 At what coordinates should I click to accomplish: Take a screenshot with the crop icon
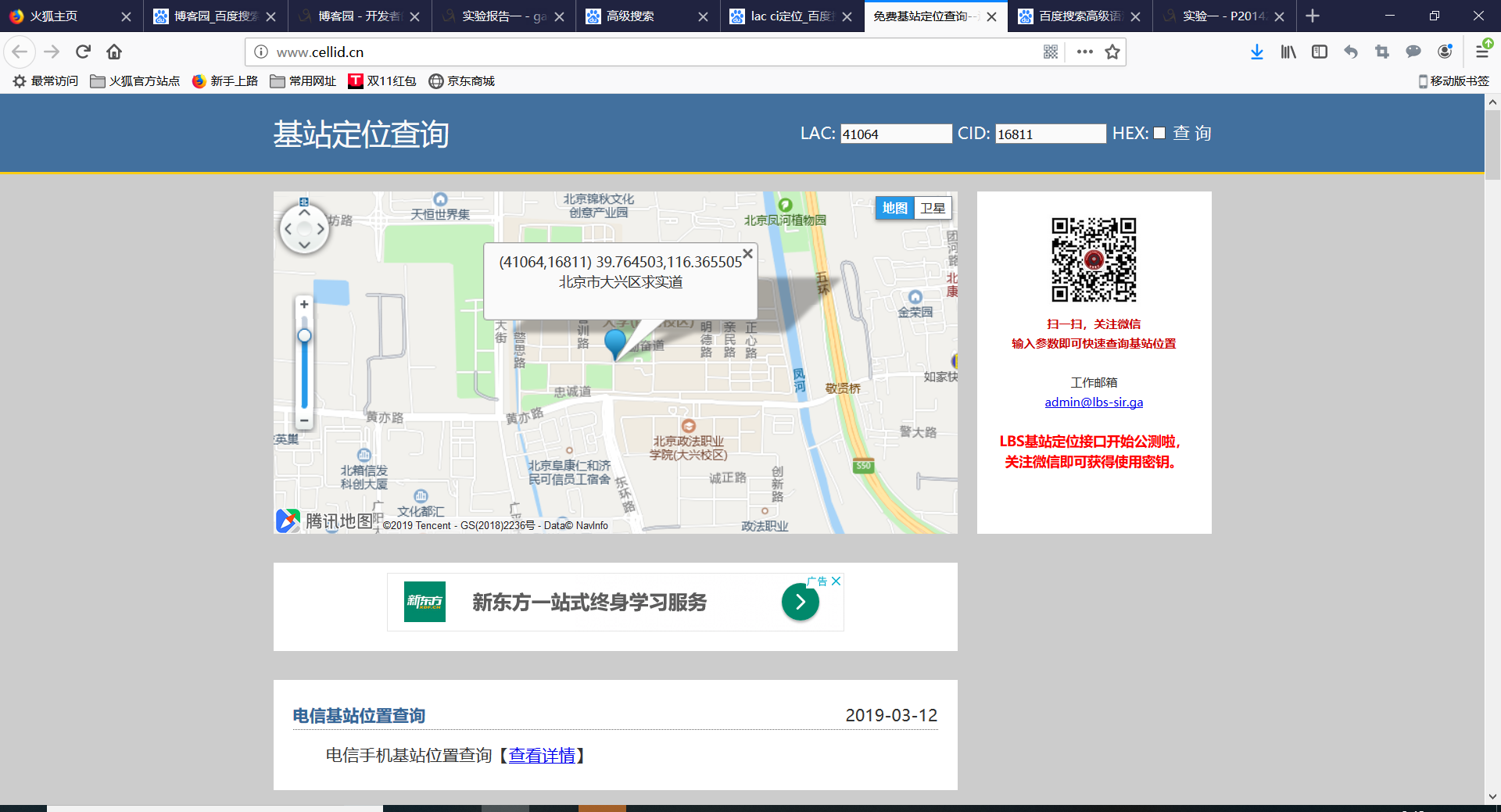click(1382, 52)
